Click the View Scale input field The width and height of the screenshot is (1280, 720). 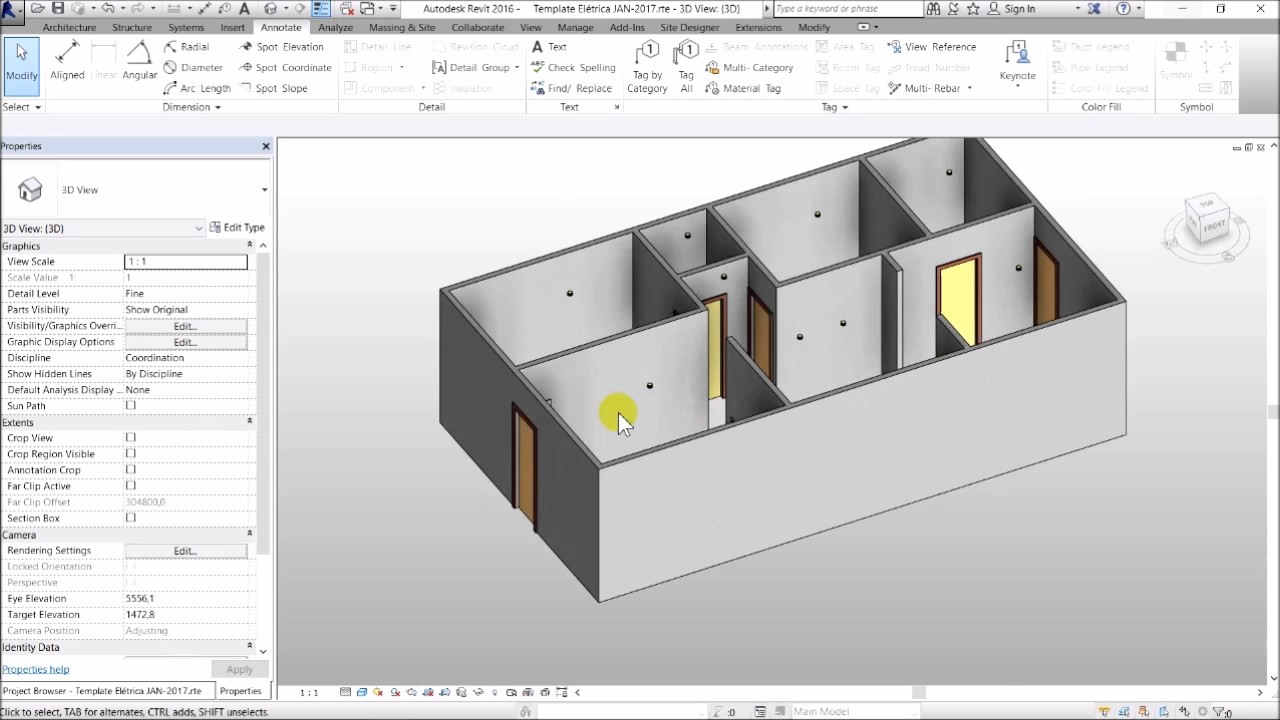click(185, 261)
